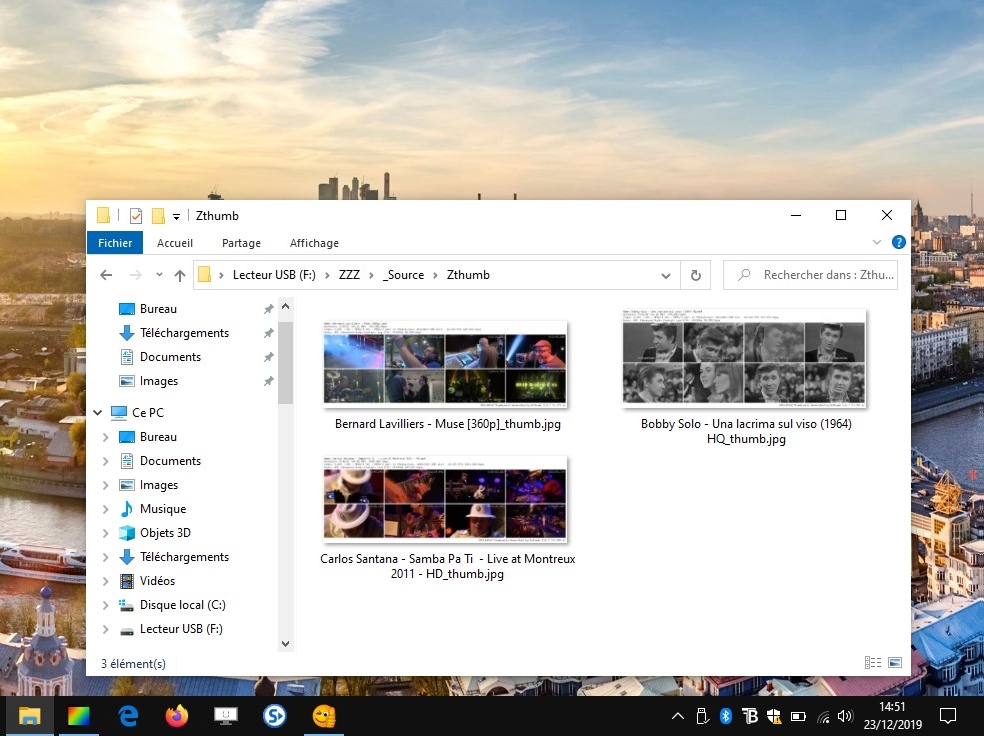This screenshot has height=736, width=984.
Task: Click the Properties icon in the title bar
Action: click(136, 216)
